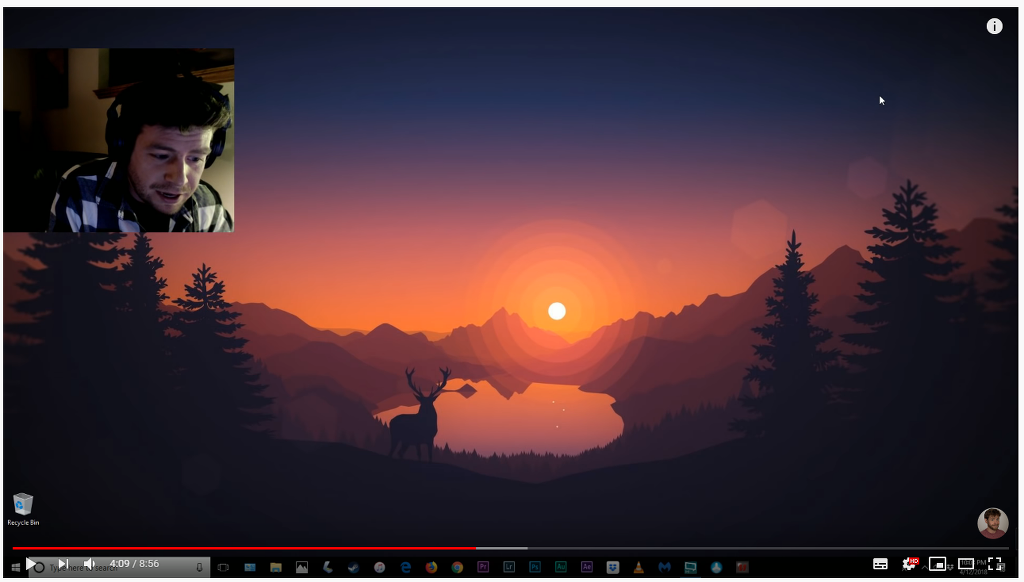1024x582 pixels.
Task: Open Malwarebytes from the taskbar
Action: (x=664, y=567)
